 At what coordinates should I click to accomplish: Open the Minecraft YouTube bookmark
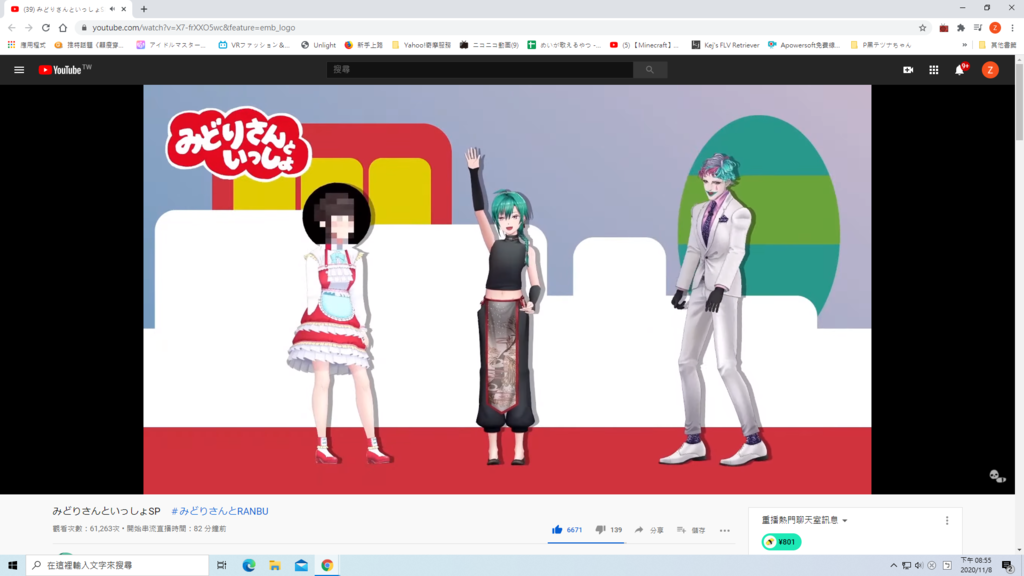[645, 45]
